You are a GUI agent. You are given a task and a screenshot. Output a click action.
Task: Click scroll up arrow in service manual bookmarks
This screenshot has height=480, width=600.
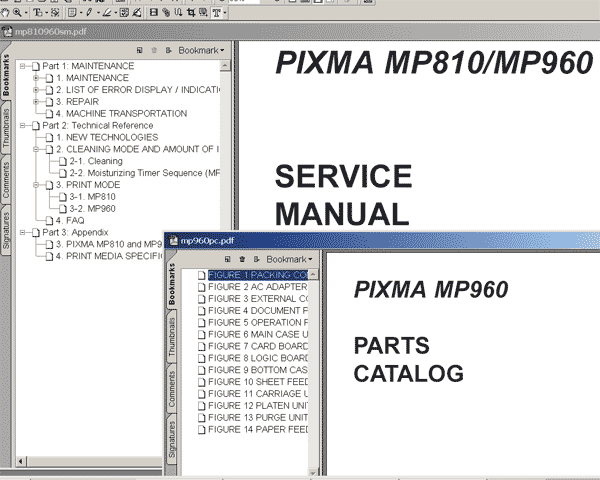point(225,65)
